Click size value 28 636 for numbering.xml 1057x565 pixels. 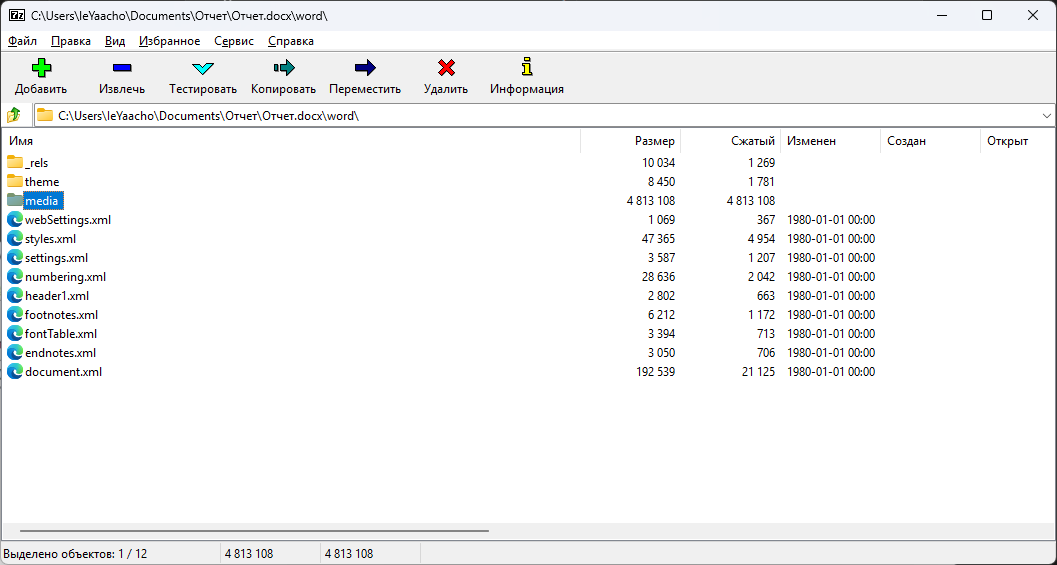[659, 276]
